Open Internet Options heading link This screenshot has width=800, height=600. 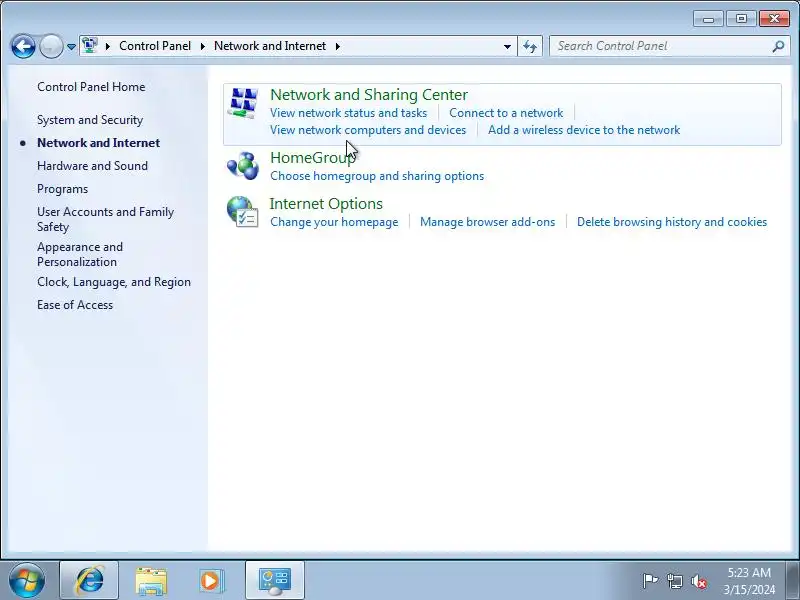pos(326,204)
